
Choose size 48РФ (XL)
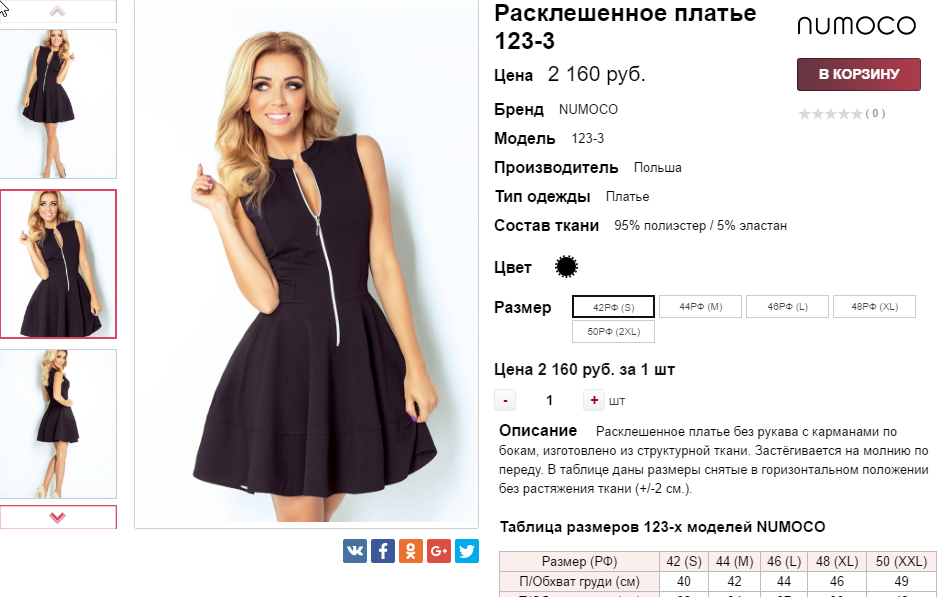click(875, 306)
